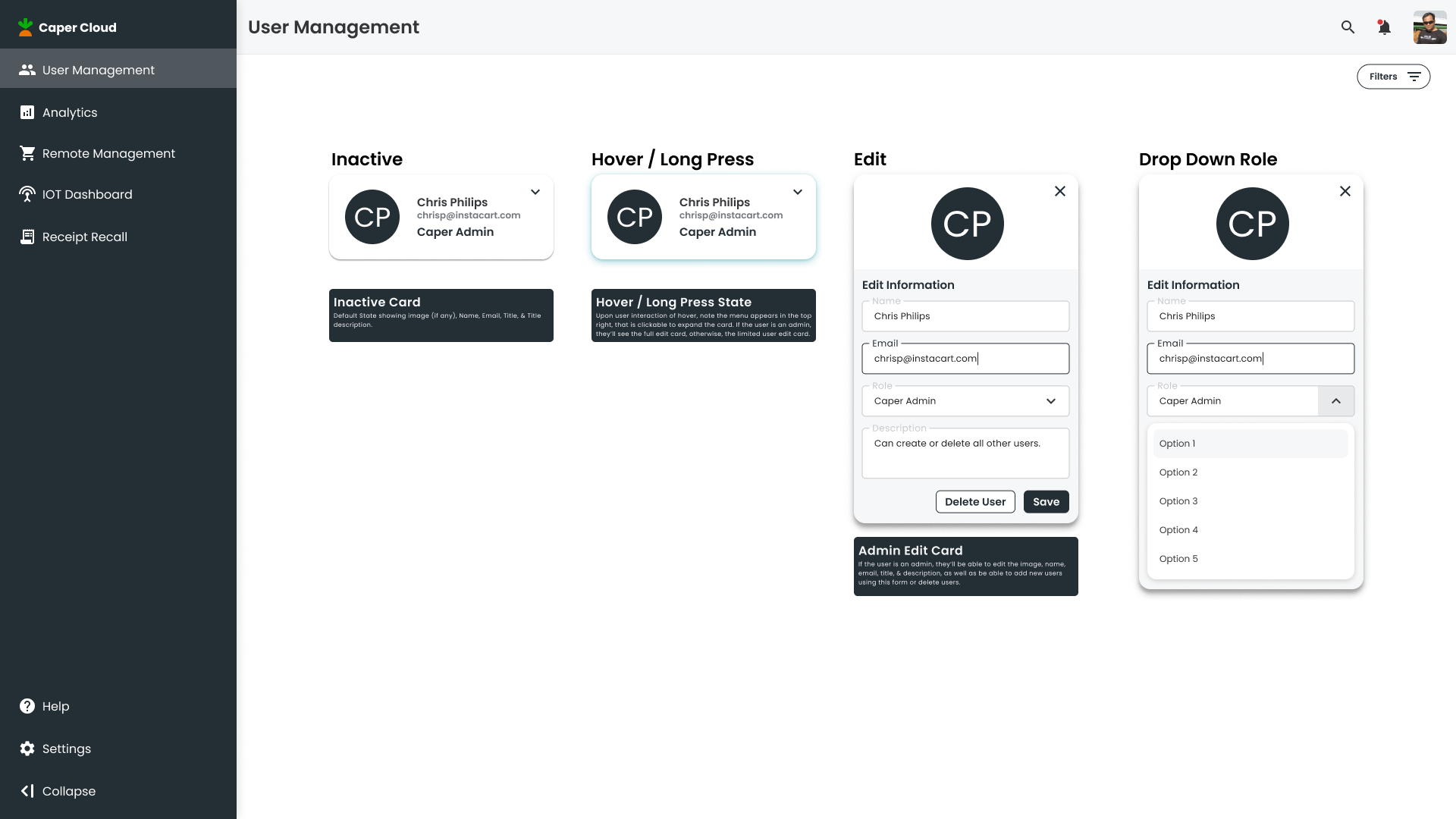Open Analytics from the sidebar

pyautogui.click(x=69, y=112)
